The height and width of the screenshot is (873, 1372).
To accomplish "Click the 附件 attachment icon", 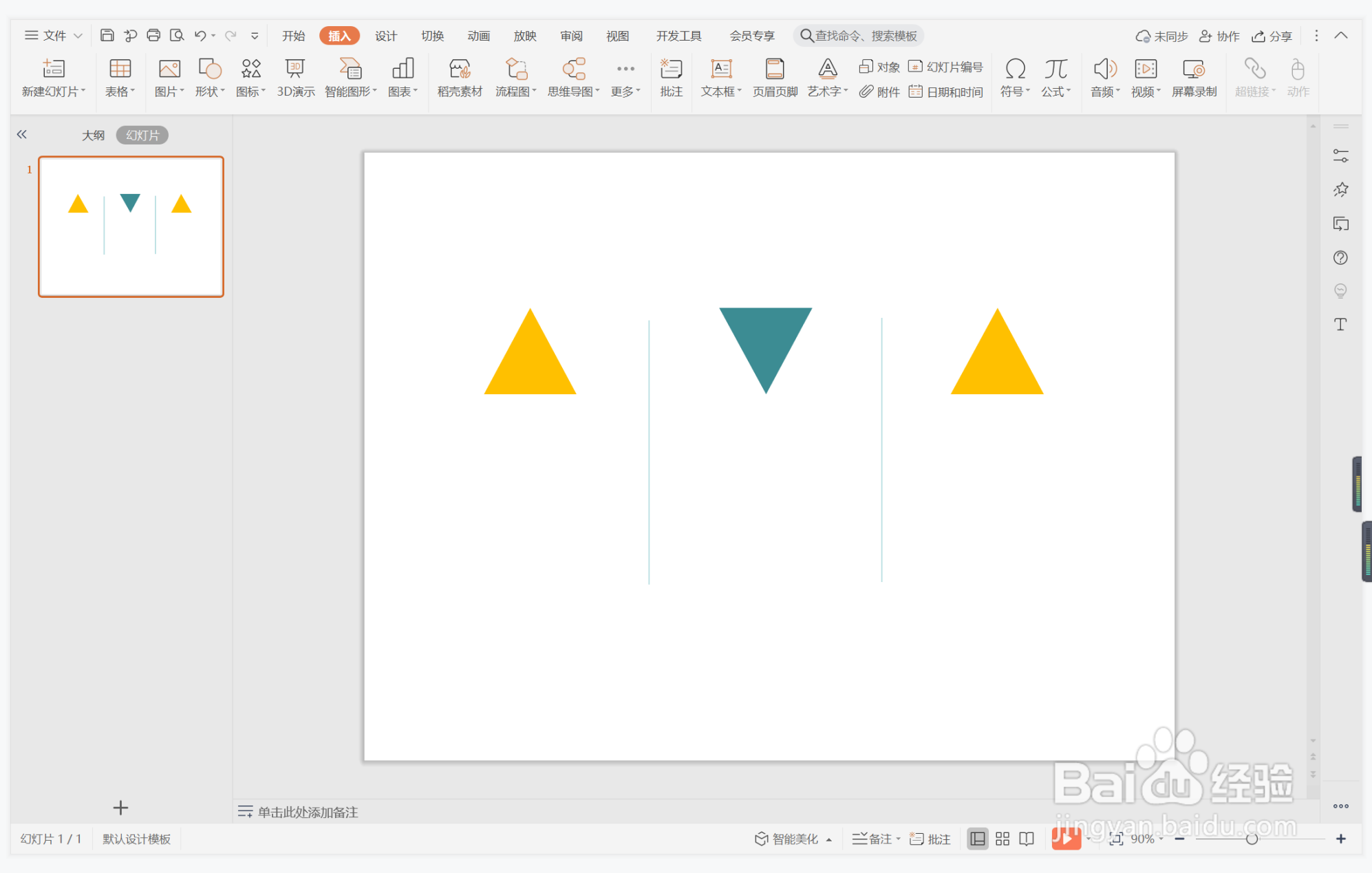I will coord(879,91).
